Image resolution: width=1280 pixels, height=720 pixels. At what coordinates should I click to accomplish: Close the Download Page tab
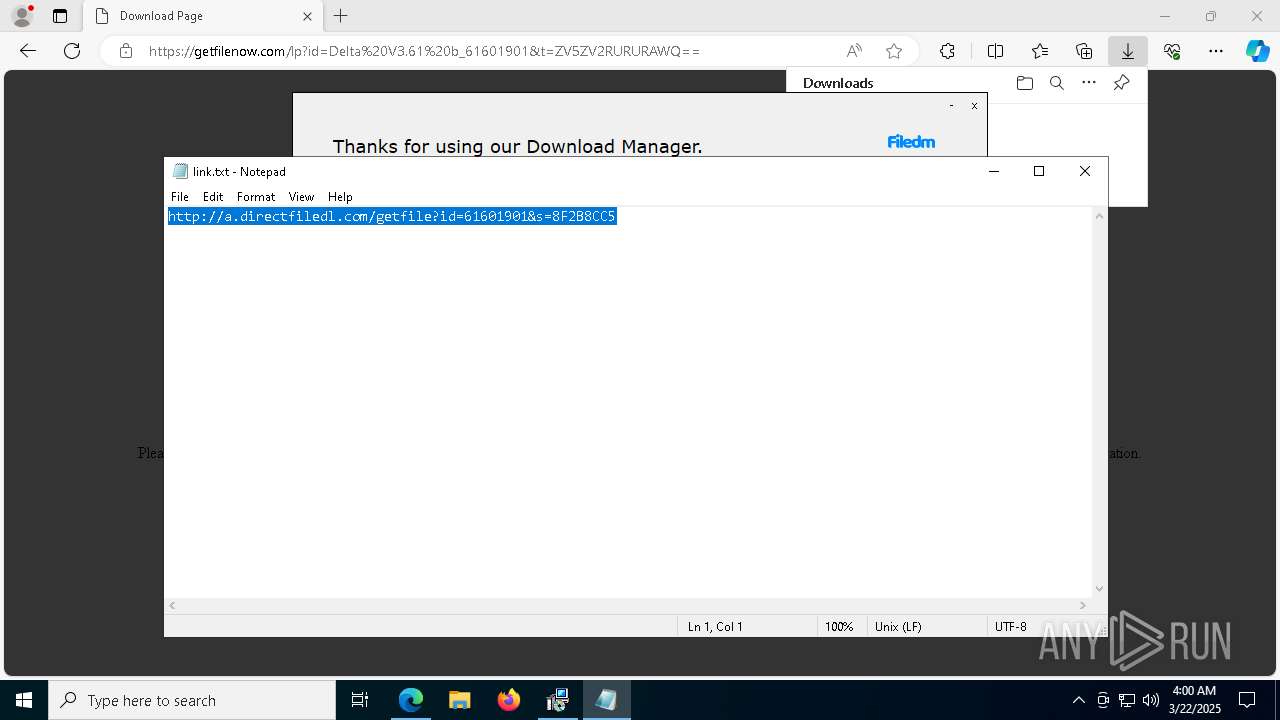(x=308, y=16)
